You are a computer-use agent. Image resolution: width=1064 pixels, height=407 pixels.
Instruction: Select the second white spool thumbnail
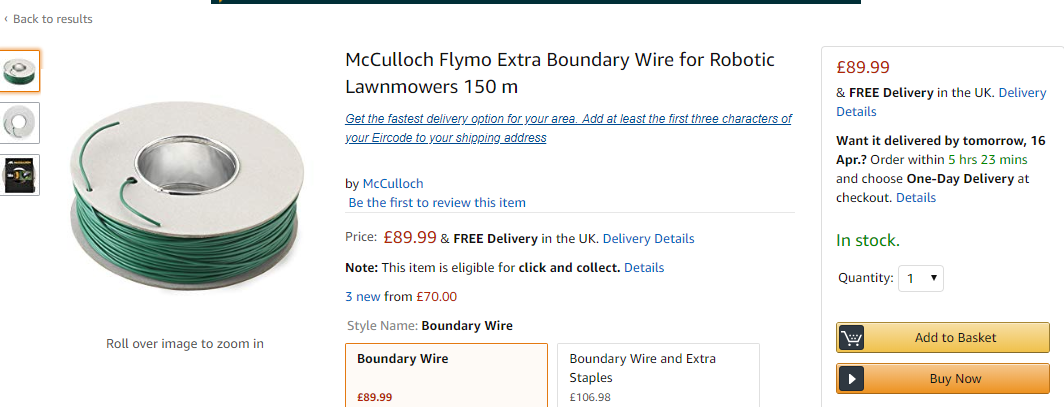click(x=20, y=123)
